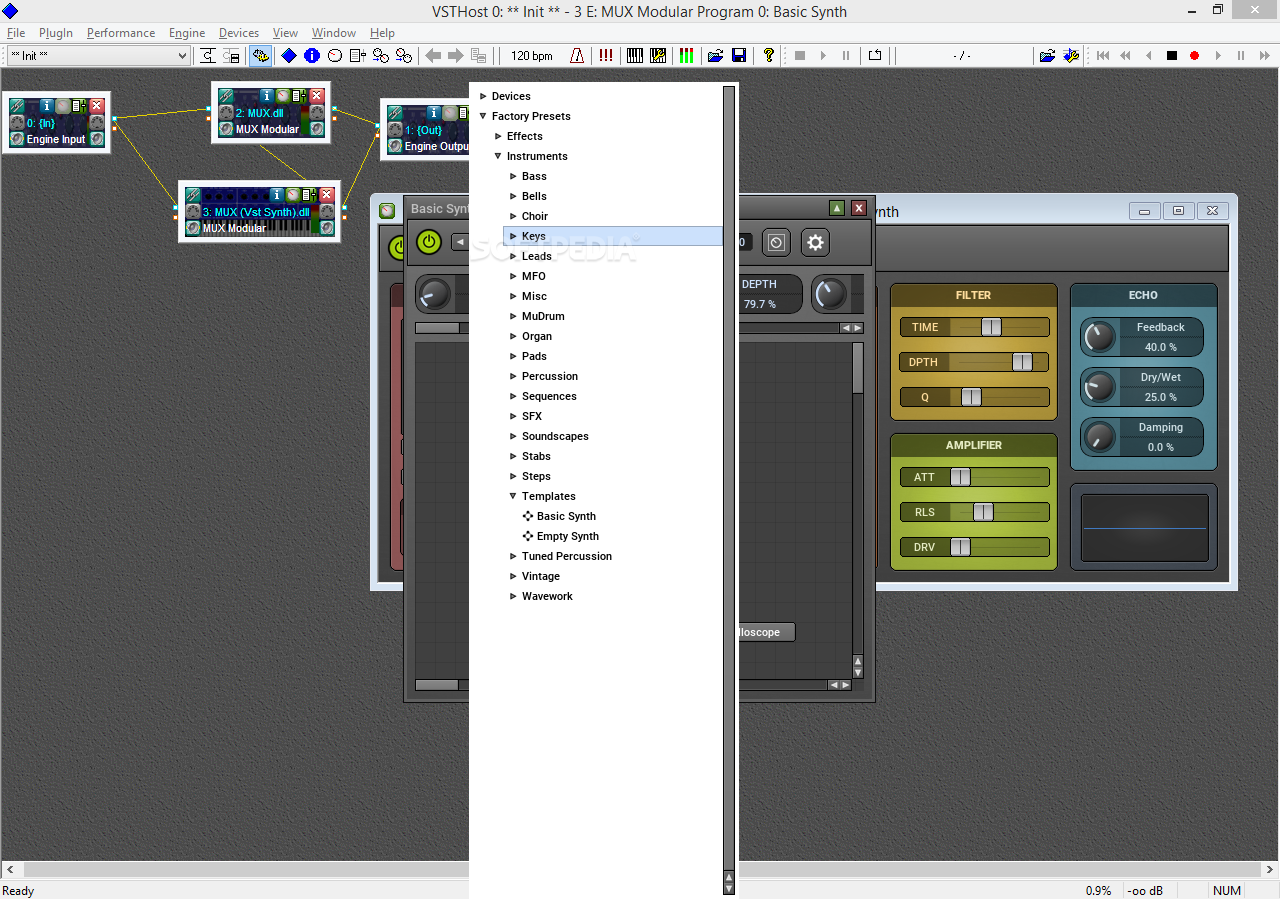Screen dimensions: 1280x899
Task: Click the open-folder icon right of the position display
Action: coord(1047,56)
